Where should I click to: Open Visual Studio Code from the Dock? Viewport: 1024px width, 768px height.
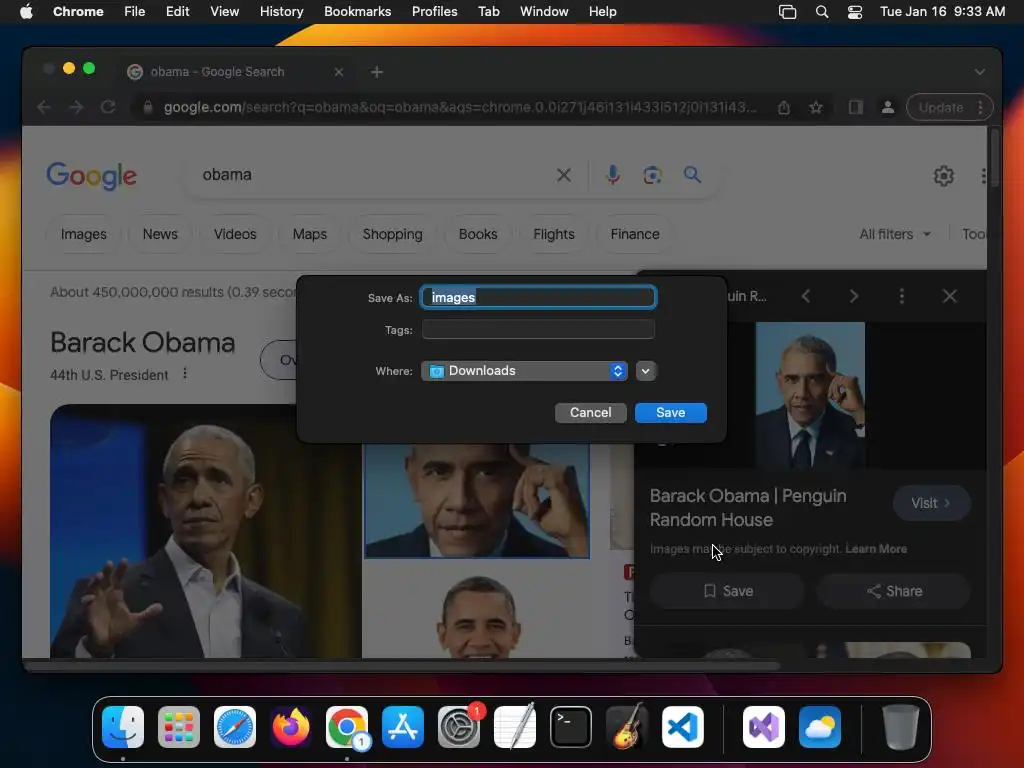tap(682, 727)
